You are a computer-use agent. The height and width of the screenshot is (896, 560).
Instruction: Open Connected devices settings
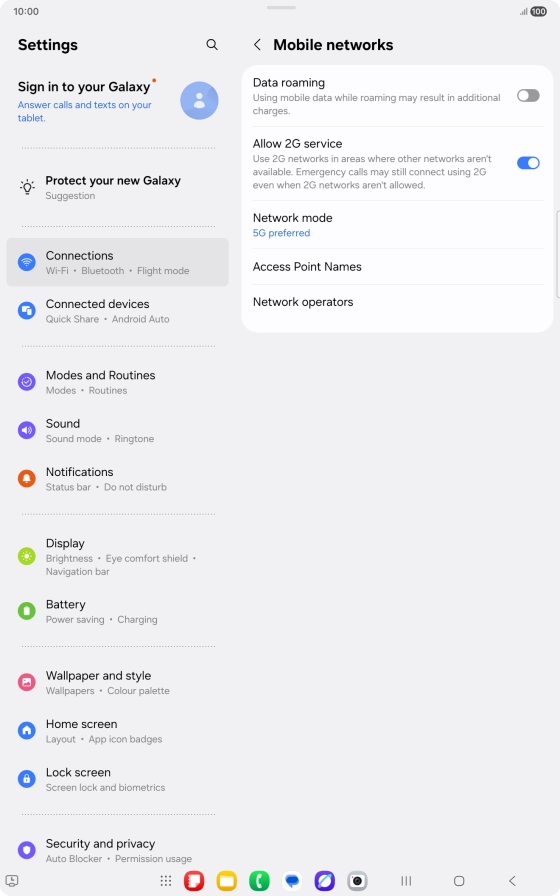coord(117,311)
